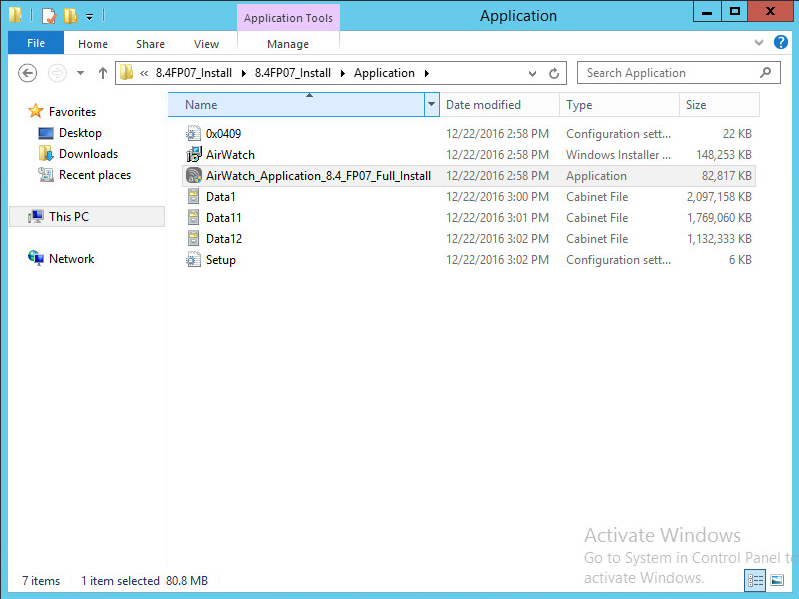Click the Downloads folder icon in sidebar

point(46,153)
